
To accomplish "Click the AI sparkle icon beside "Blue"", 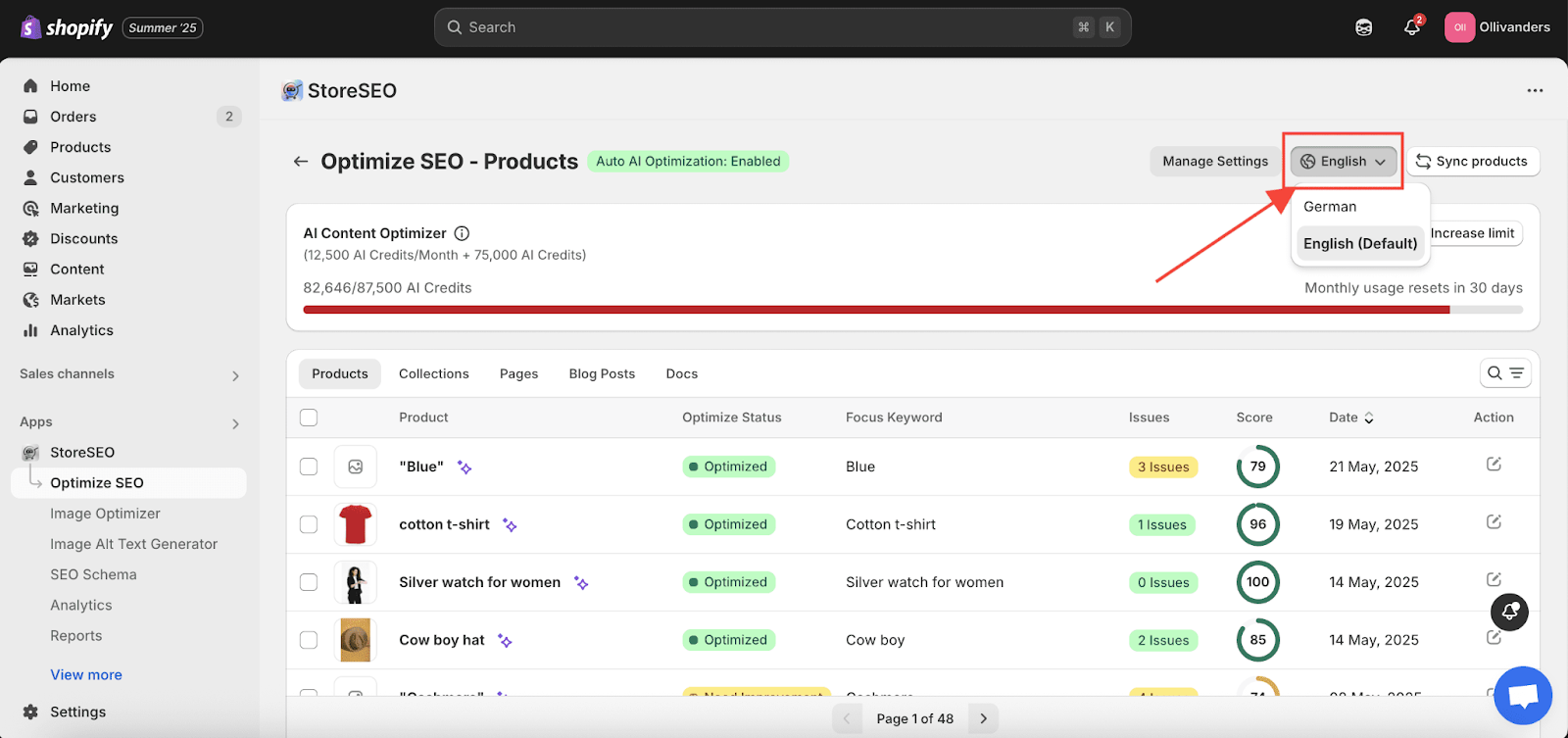I will (x=465, y=467).
